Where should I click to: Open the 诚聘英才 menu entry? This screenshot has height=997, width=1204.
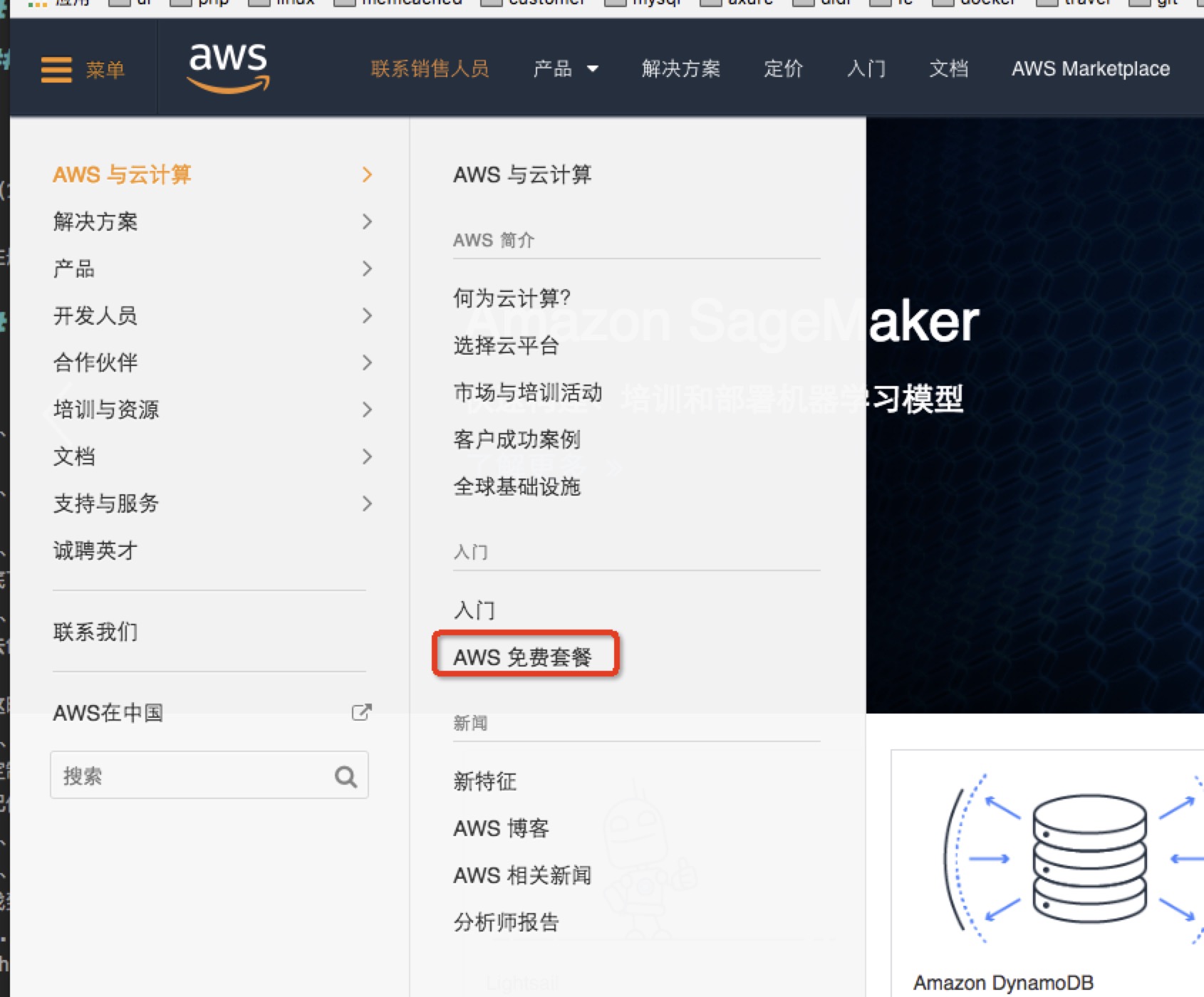click(95, 550)
